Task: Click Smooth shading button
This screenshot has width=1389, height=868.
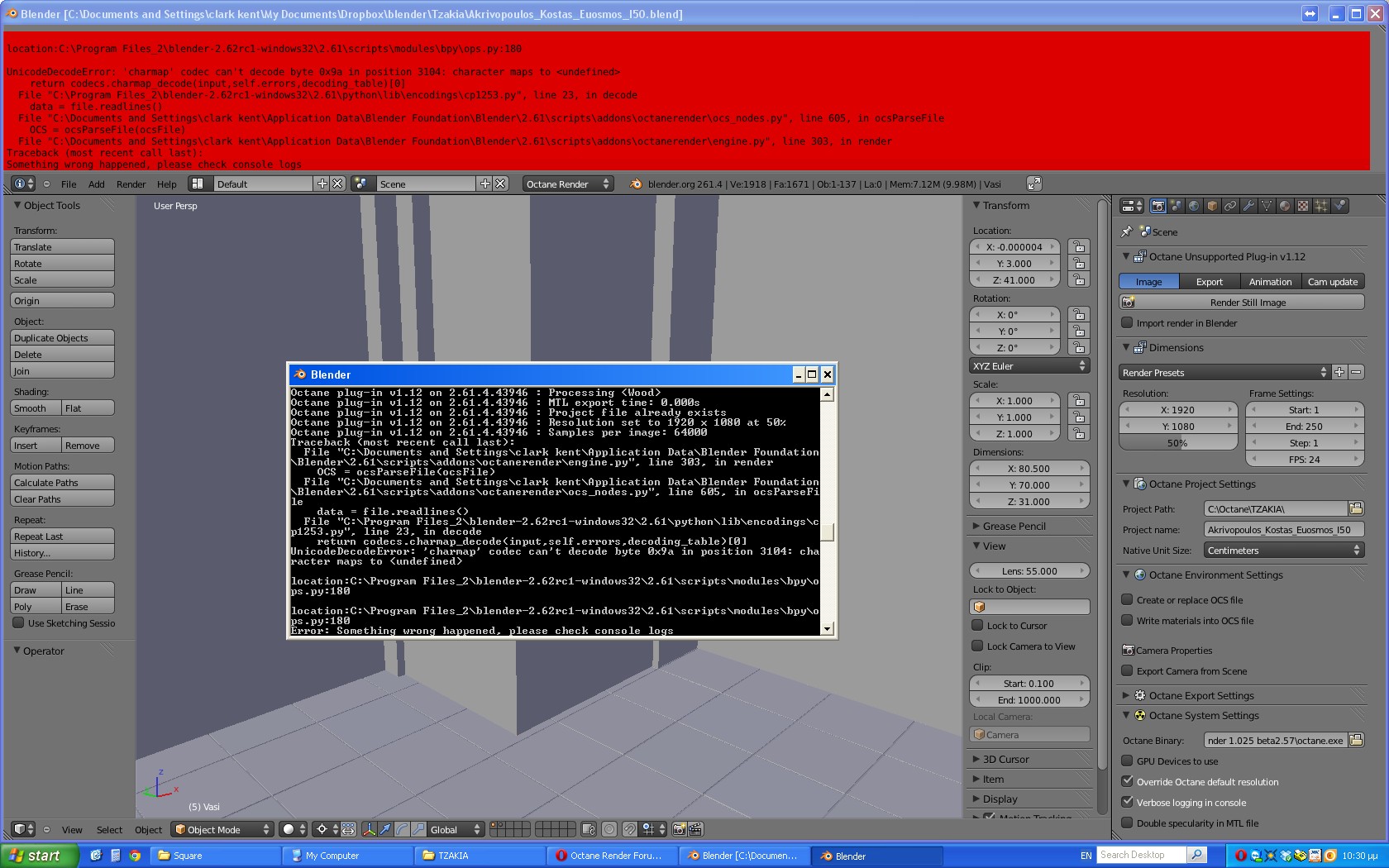Action: tap(36, 408)
